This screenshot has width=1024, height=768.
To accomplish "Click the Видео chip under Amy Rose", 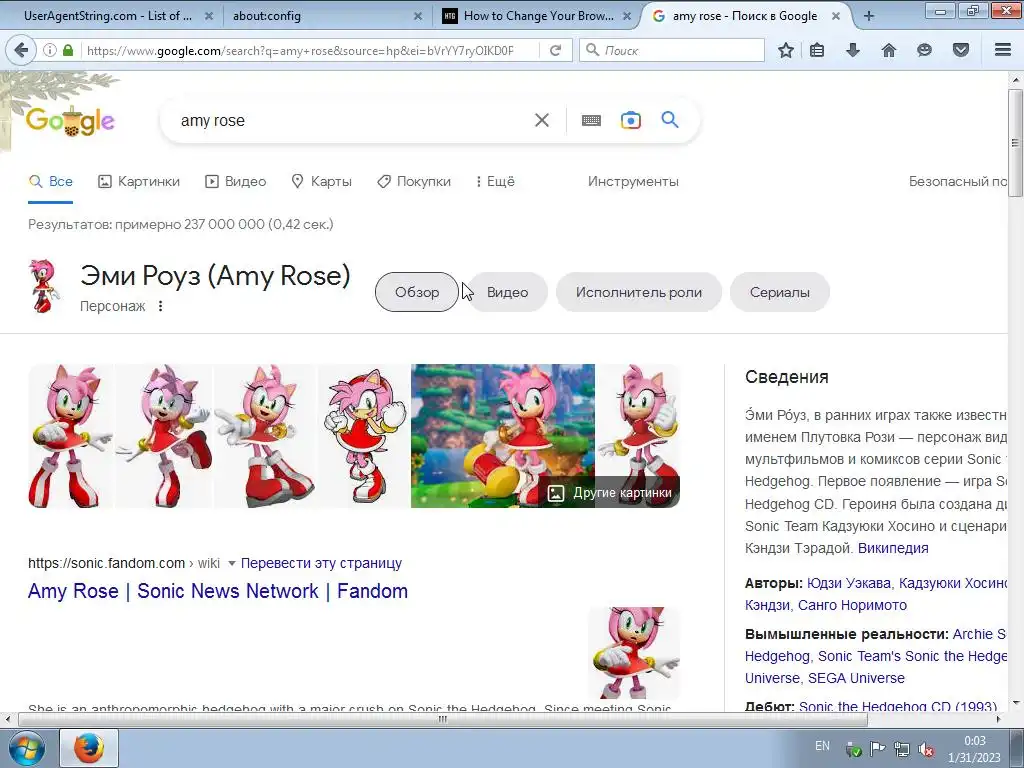I will [507, 292].
